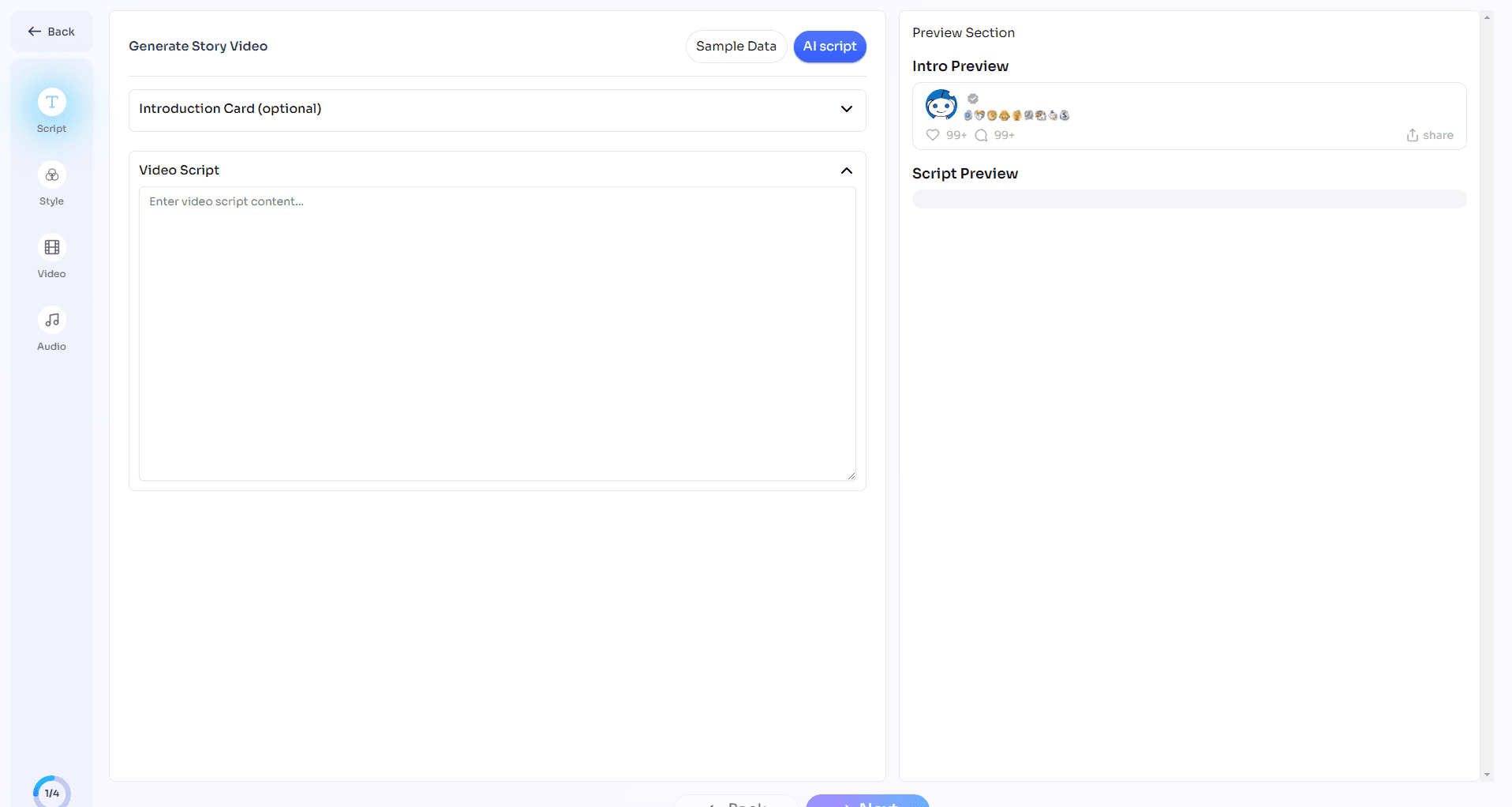This screenshot has width=1512, height=807.
Task: Go to the Video step icon
Action: [51, 248]
